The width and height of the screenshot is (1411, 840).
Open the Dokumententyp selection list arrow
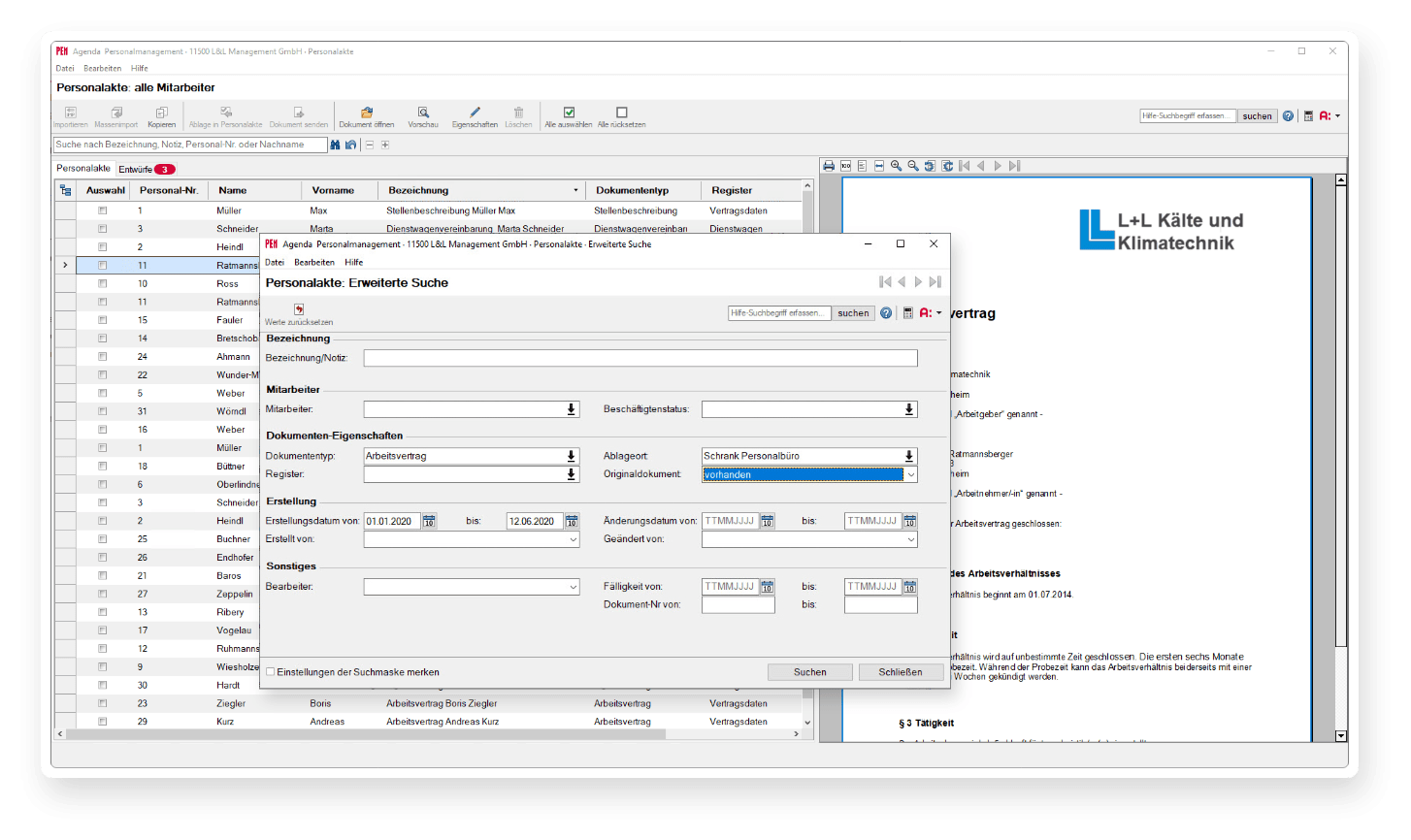pyautogui.click(x=572, y=456)
